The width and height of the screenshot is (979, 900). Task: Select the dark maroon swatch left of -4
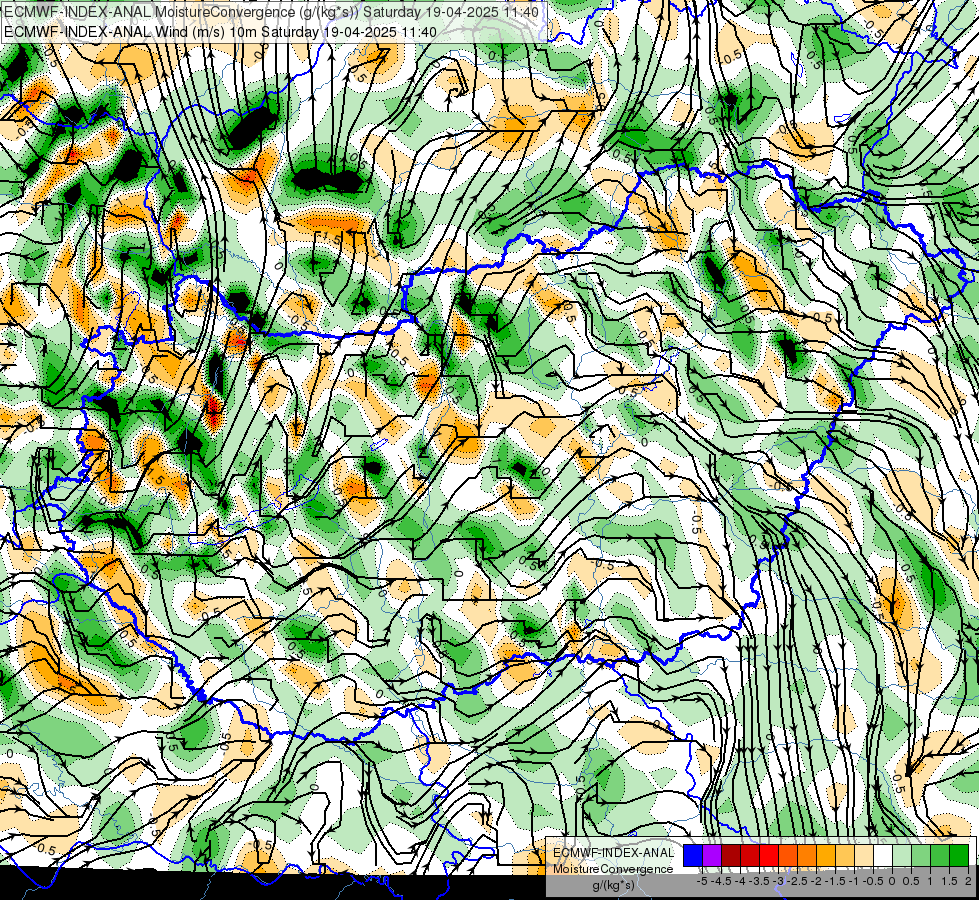point(731,855)
